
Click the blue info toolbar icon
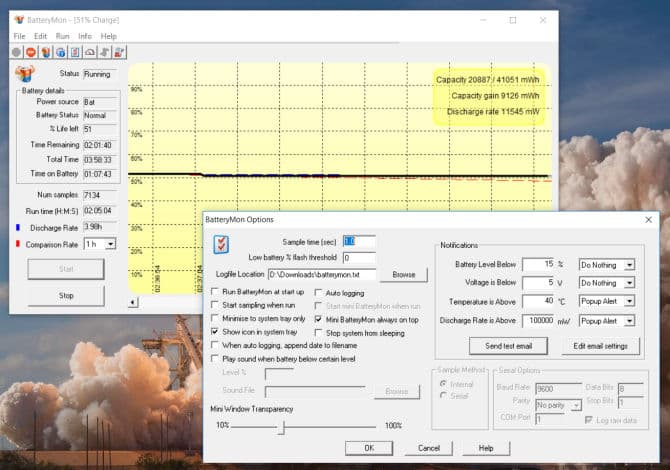tap(61, 52)
